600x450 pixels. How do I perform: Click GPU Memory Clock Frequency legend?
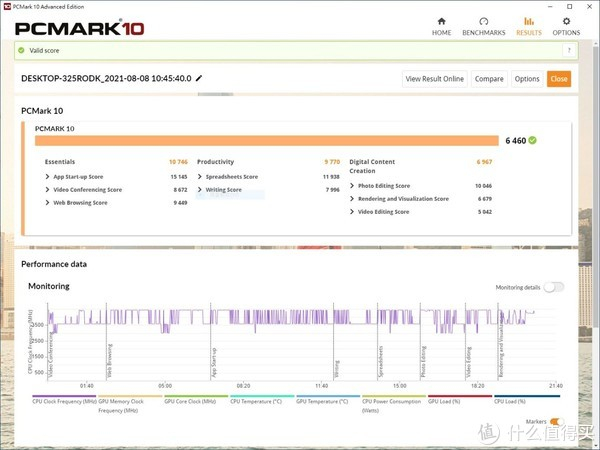tap(130, 404)
